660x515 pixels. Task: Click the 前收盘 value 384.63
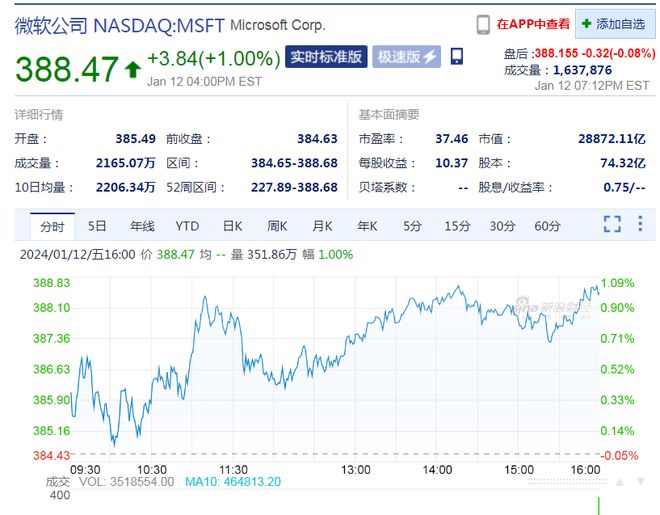(x=317, y=138)
